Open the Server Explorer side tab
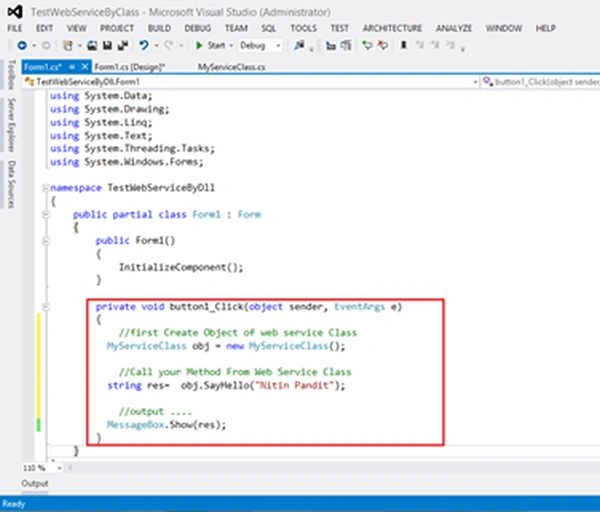Image resolution: width=600 pixels, height=512 pixels. (x=11, y=125)
